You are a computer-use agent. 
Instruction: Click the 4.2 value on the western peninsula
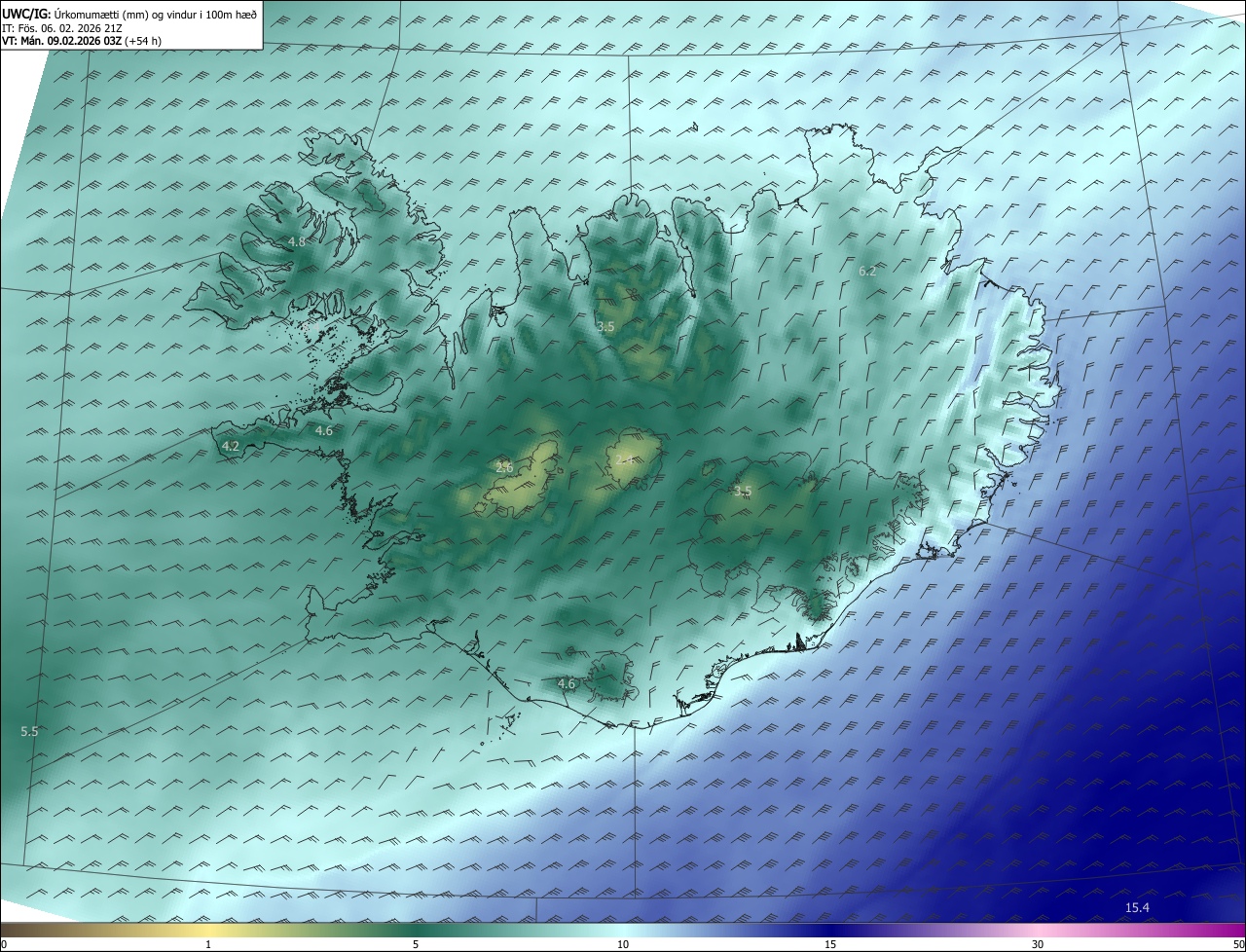[231, 446]
